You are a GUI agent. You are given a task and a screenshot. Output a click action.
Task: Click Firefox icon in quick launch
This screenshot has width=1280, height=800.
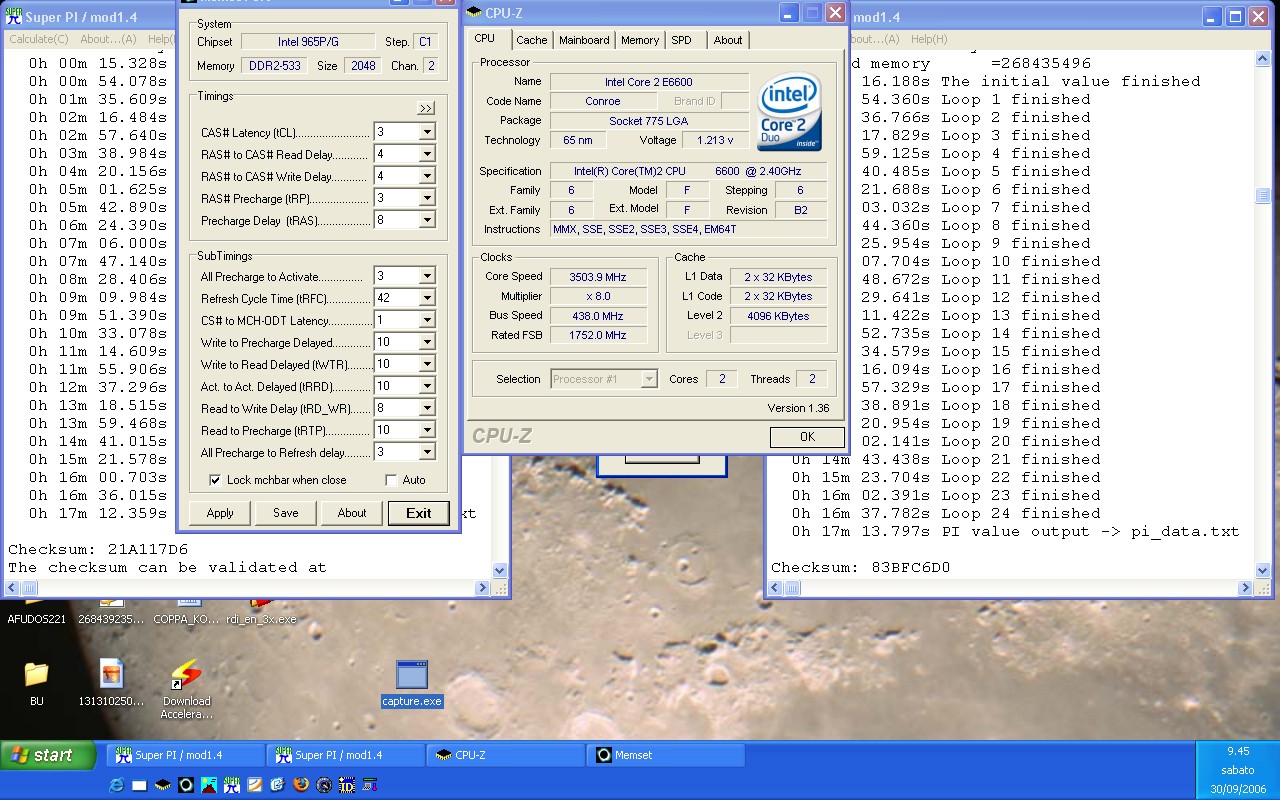(301, 785)
